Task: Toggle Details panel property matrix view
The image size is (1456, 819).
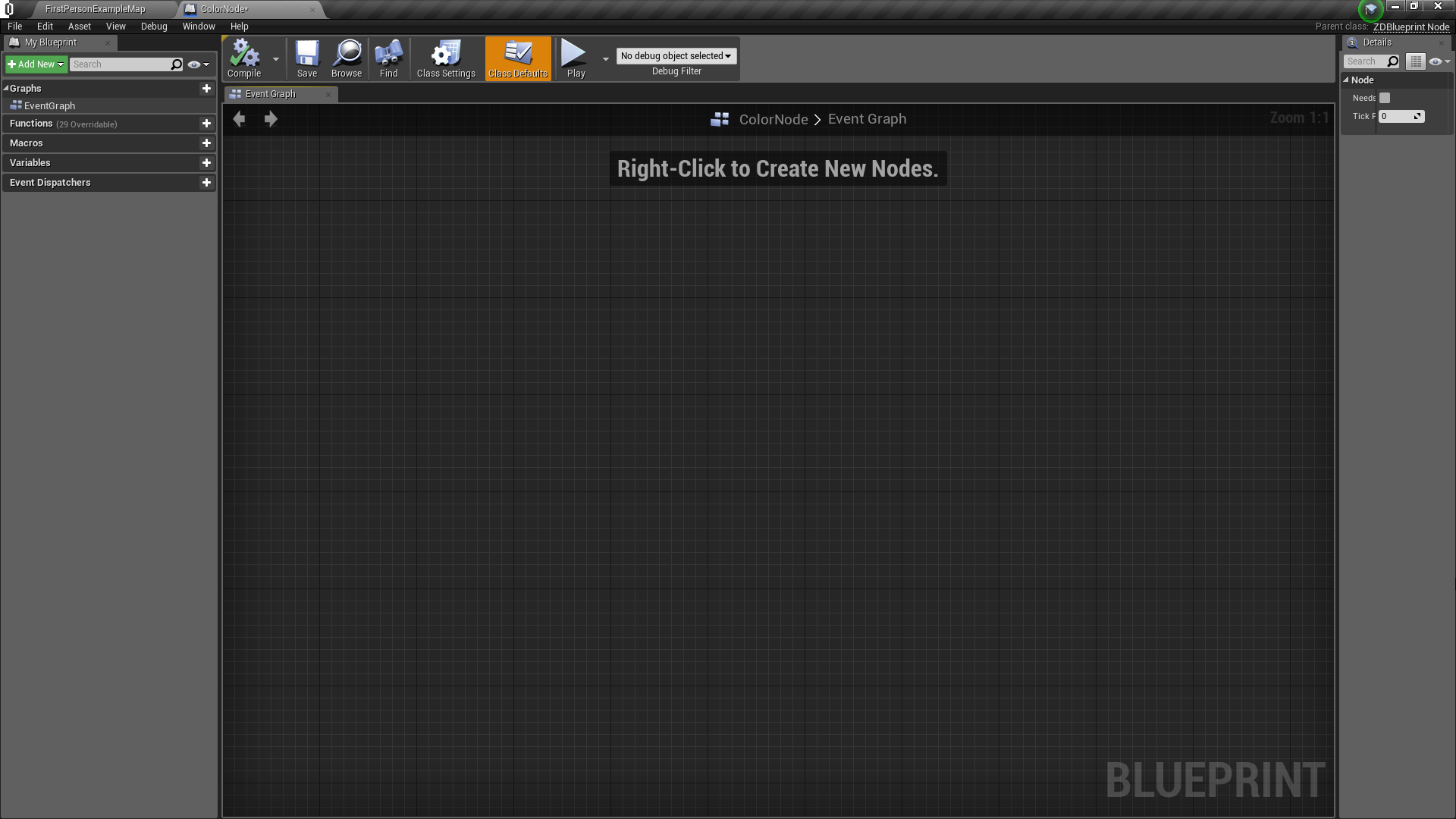Action: pos(1416,61)
